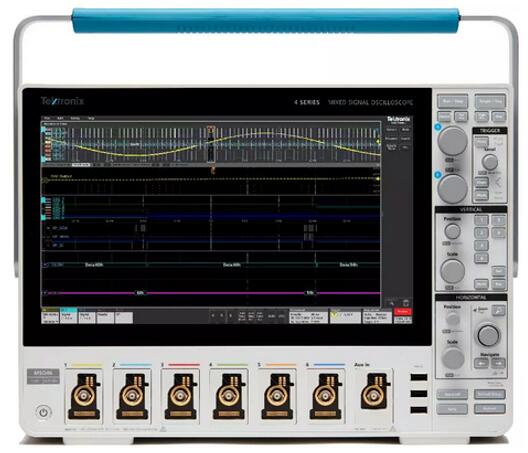This screenshot has width=528, height=453.
Task: Click the trigger Level knob
Action: 490,162
